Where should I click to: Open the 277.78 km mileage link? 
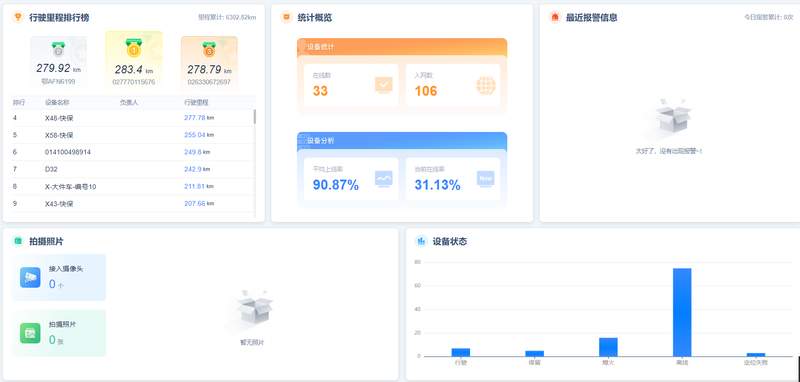pyautogui.click(x=199, y=118)
